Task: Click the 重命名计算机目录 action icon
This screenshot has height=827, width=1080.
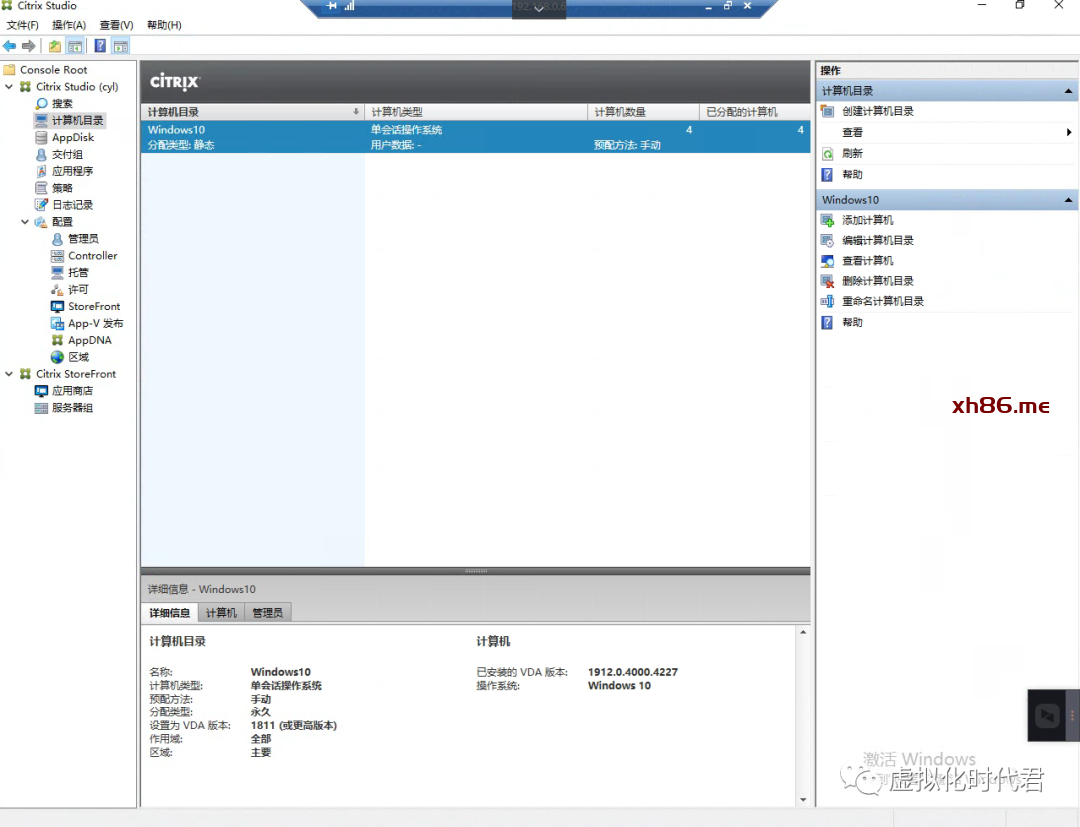Action: point(827,301)
